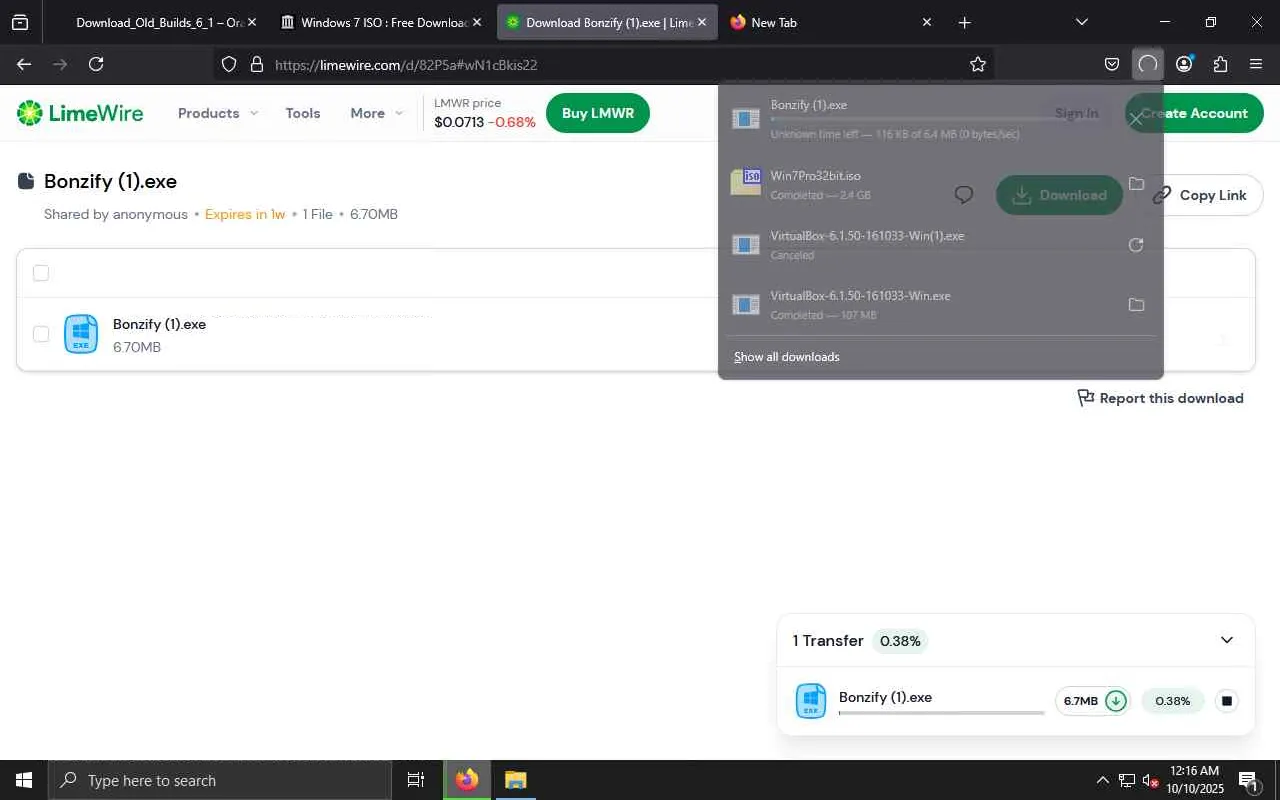1280x800 pixels.
Task: Focus the limewire.com address bar
Action: pyautogui.click(x=603, y=64)
